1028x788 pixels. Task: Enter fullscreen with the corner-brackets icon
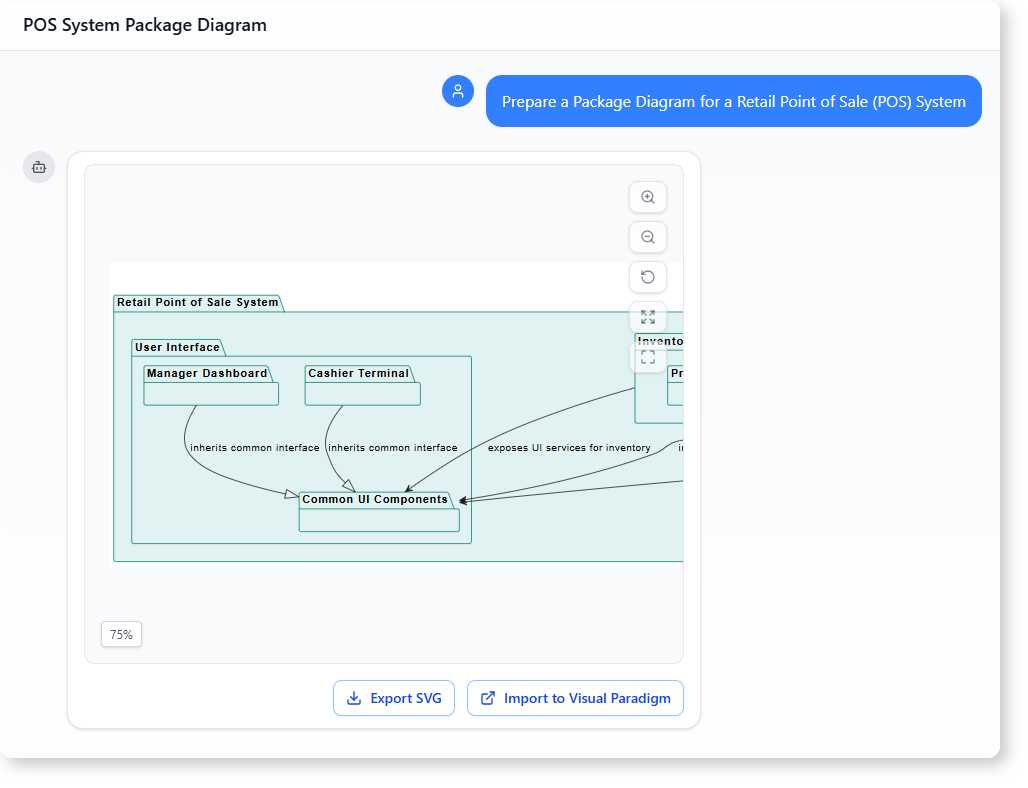pos(648,357)
